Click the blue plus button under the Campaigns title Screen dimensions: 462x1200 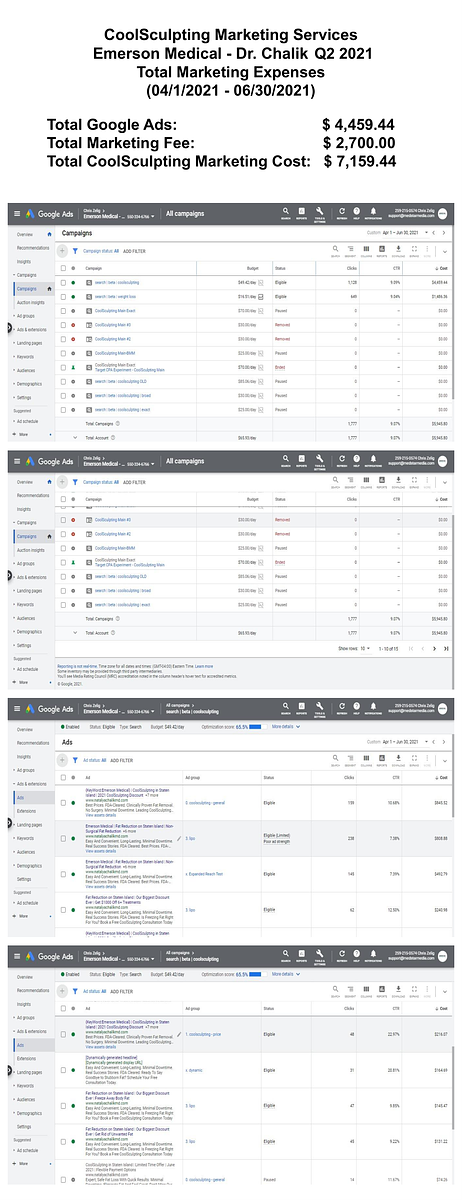pos(62,251)
